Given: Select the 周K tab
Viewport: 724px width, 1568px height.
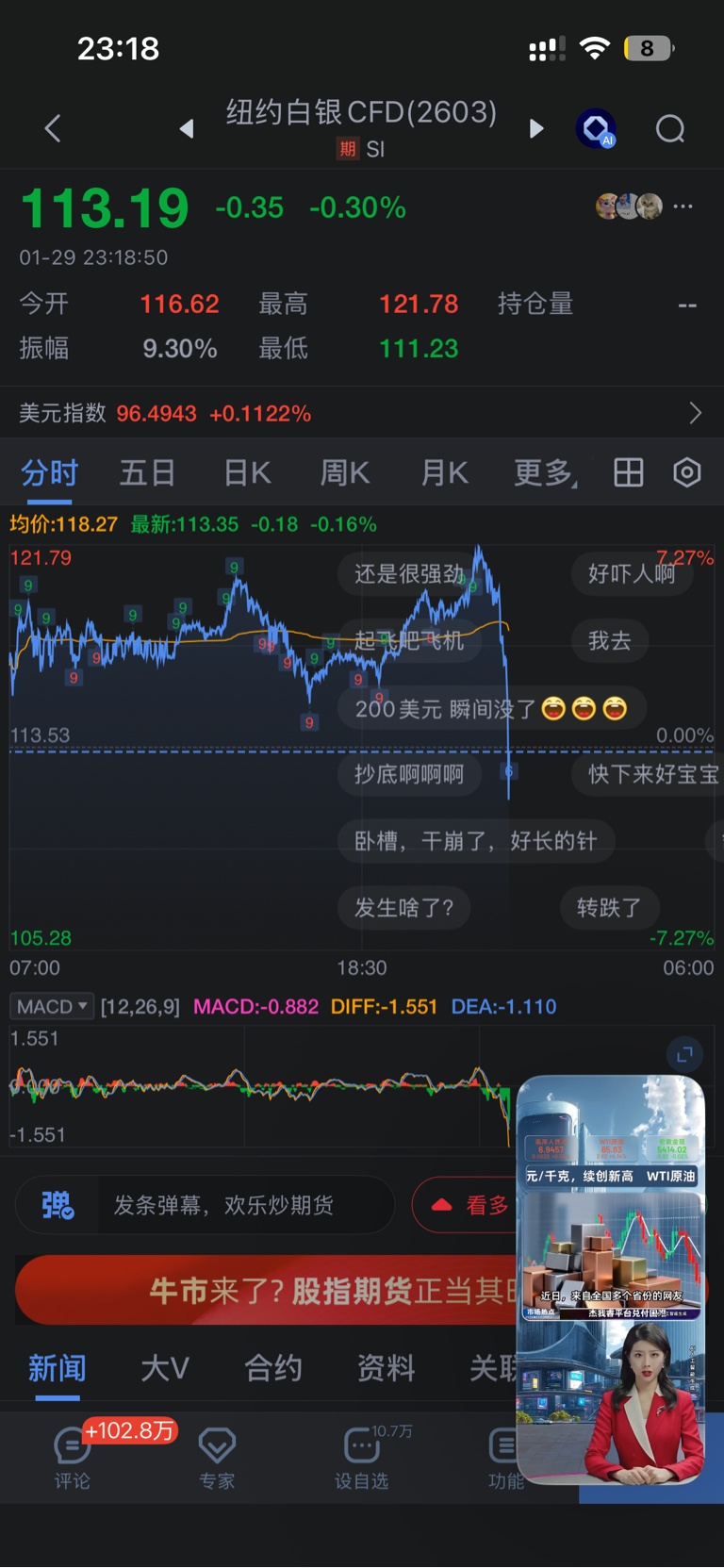Looking at the screenshot, I should click(x=345, y=472).
